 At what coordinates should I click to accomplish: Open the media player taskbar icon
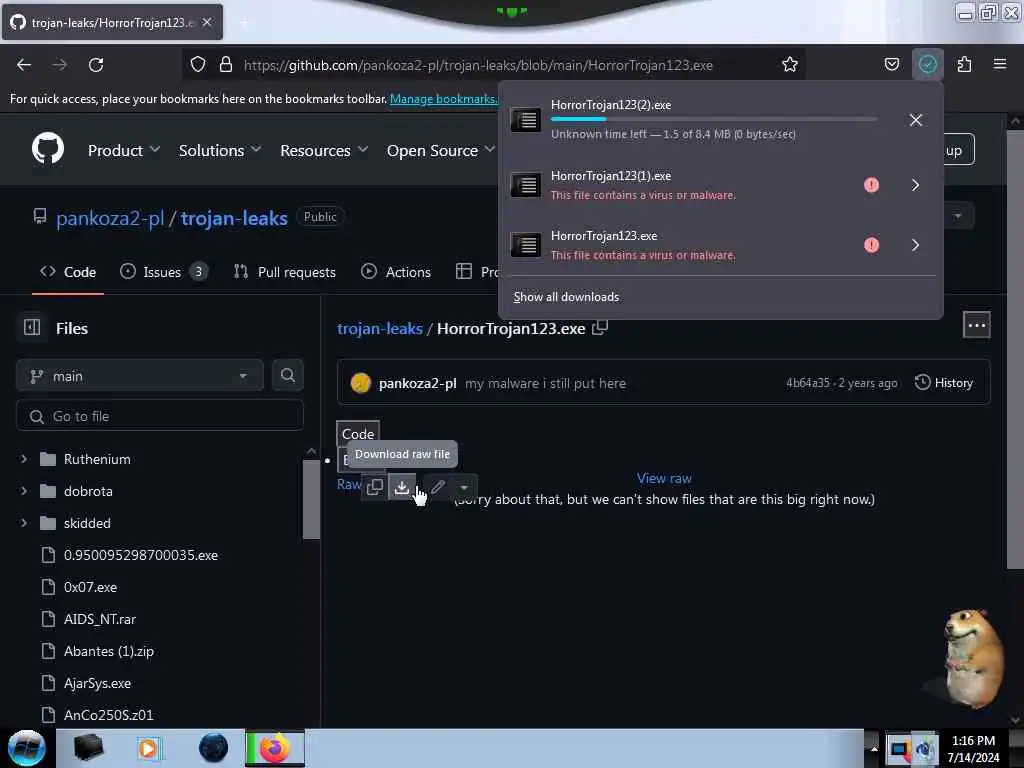(x=148, y=748)
